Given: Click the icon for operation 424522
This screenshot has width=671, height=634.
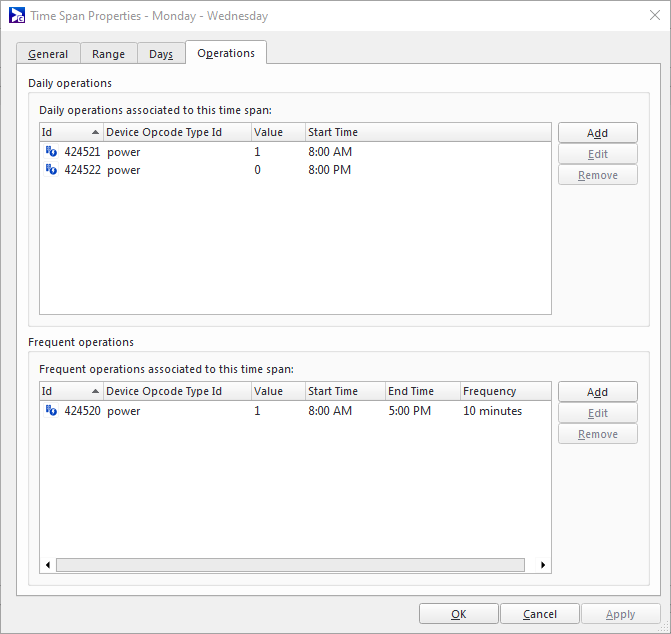Looking at the screenshot, I should tap(51, 170).
